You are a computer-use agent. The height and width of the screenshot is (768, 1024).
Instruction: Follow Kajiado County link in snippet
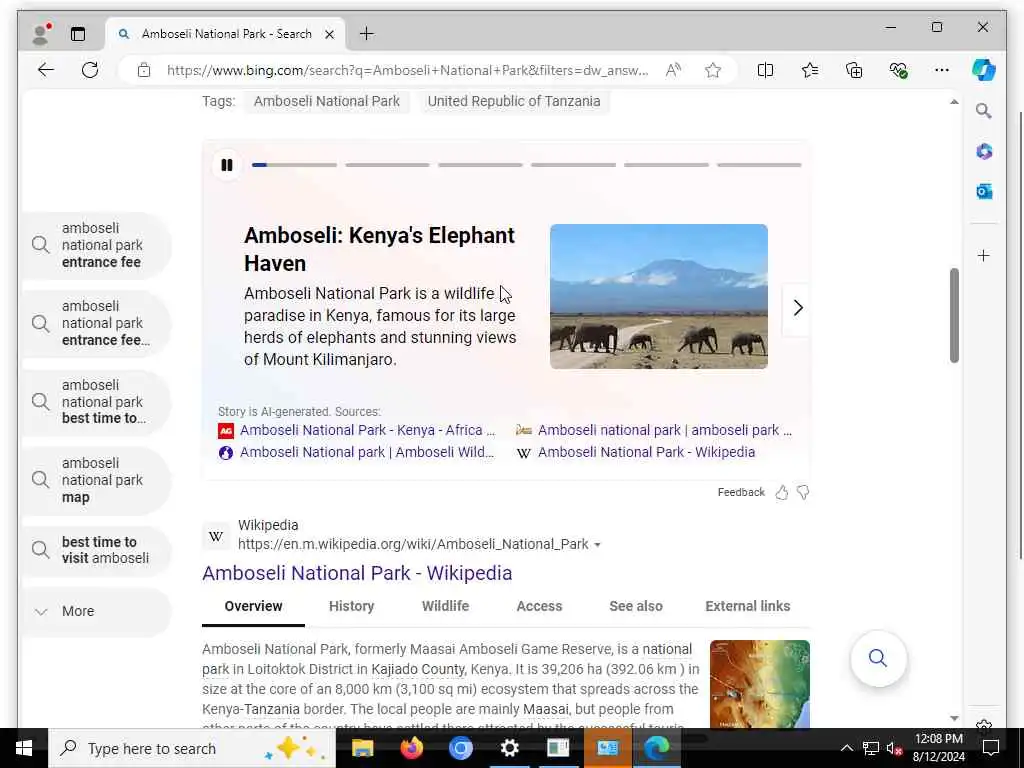point(418,669)
